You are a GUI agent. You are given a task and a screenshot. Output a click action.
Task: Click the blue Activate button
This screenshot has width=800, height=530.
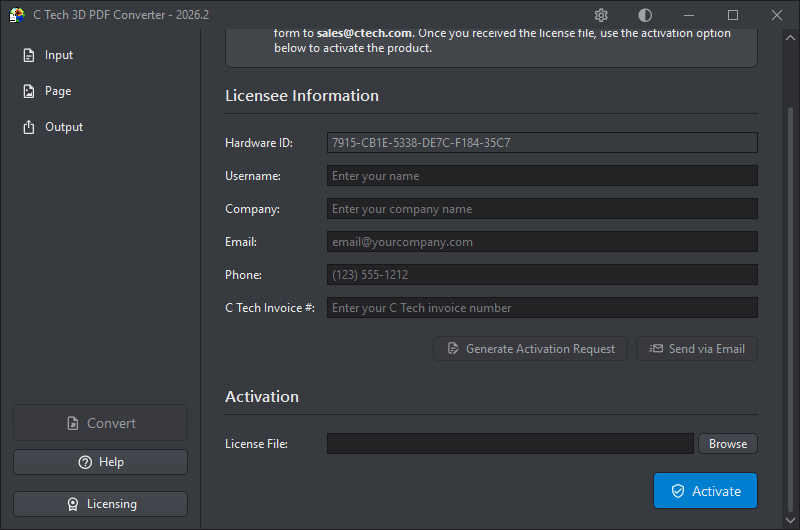(x=706, y=491)
